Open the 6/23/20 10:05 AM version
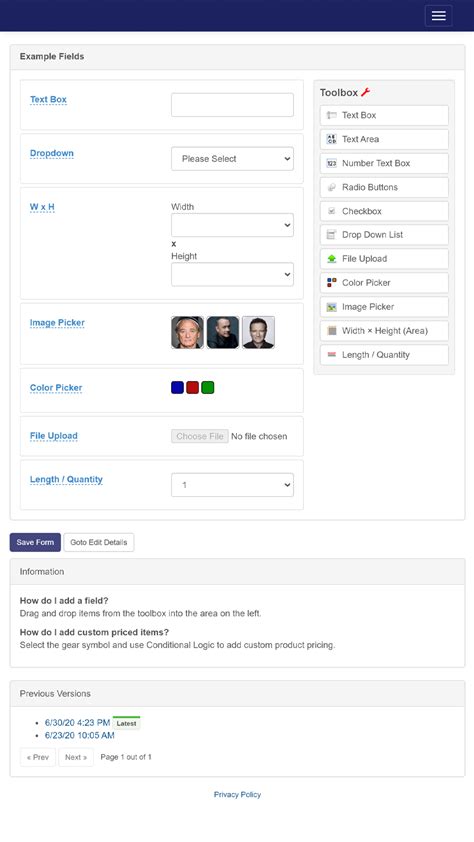Screen dimensions: 474x842 click(79, 735)
